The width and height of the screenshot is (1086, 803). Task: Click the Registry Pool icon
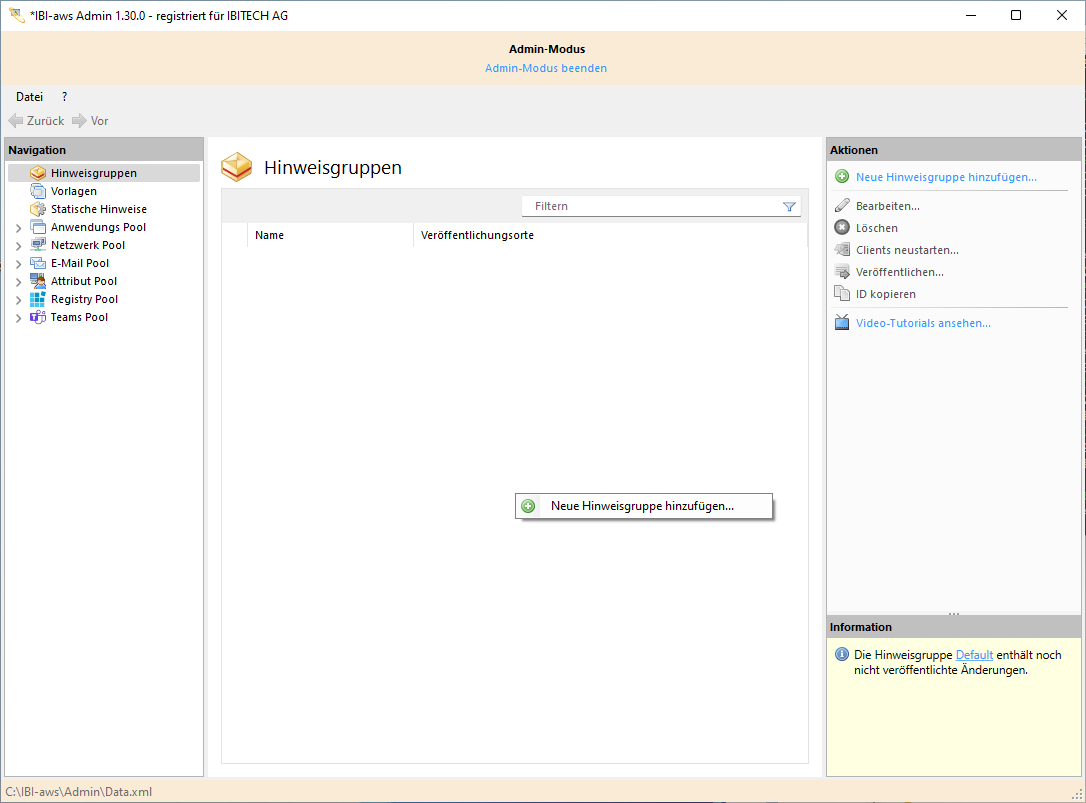38,299
